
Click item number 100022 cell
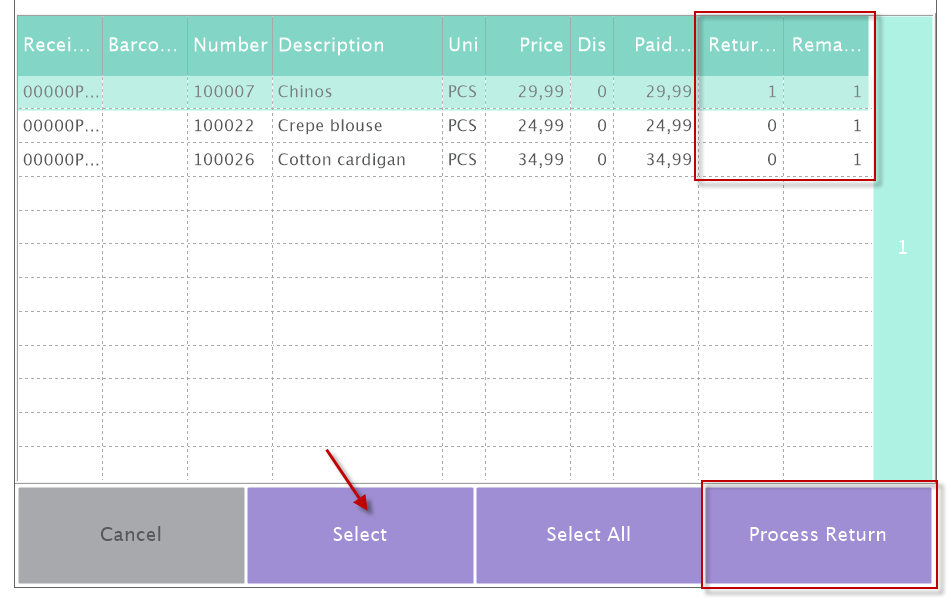tap(224, 126)
